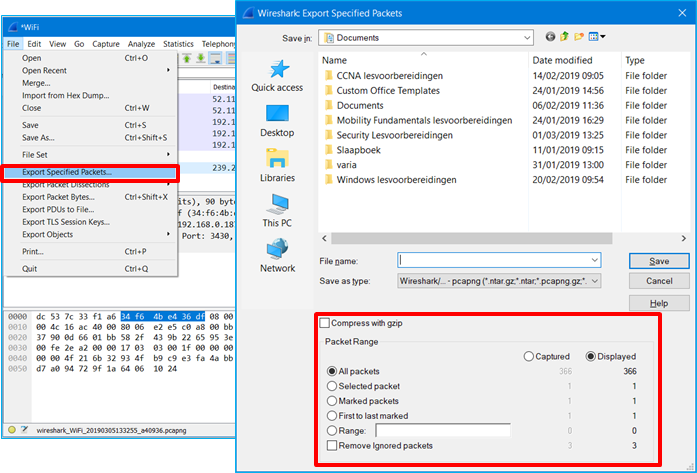Select Security Lesvoorbereidingen folder name
This screenshot has width=697, height=473.
coord(395,135)
